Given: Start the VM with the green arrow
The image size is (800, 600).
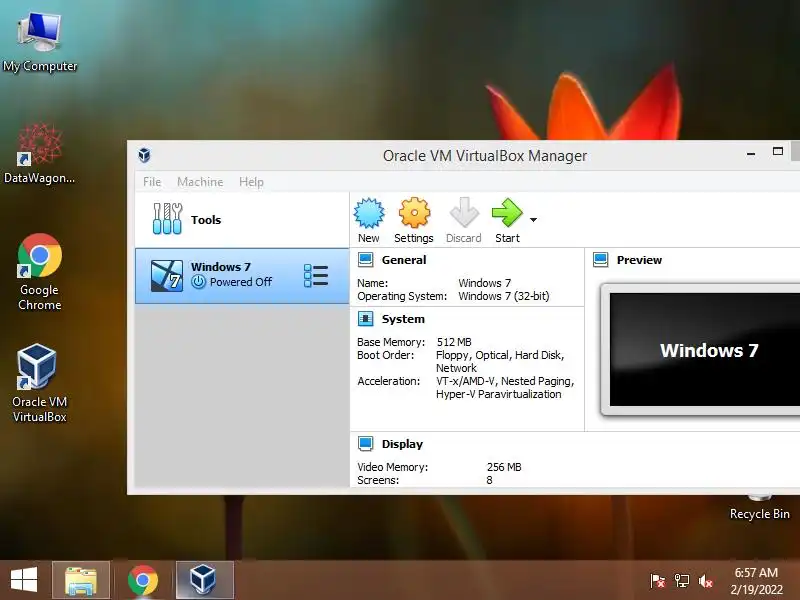Looking at the screenshot, I should click(507, 213).
